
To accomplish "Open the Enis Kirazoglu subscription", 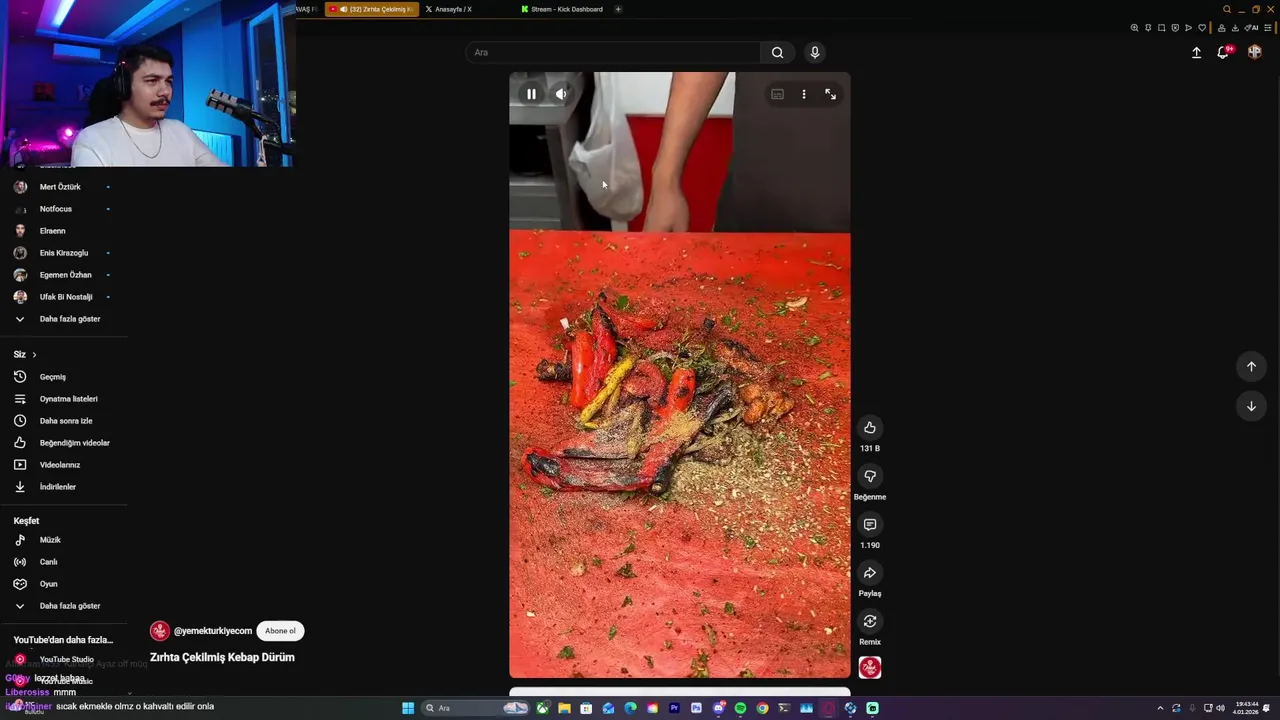I will tap(63, 253).
